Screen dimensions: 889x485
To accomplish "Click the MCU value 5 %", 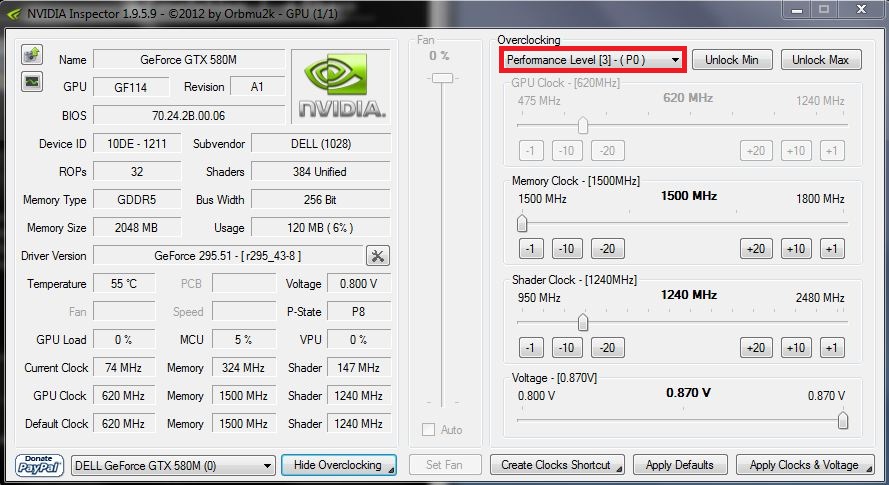I will (244, 339).
